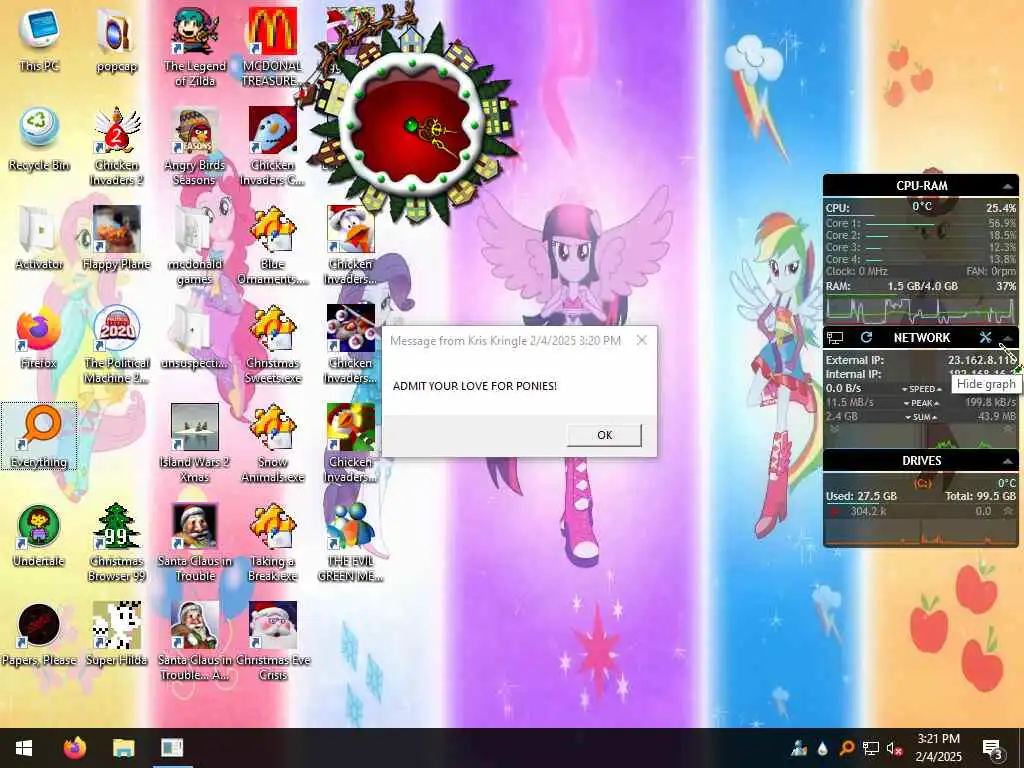1024x768 pixels.
Task: Click OK in Kris Kringle message
Action: pos(604,435)
